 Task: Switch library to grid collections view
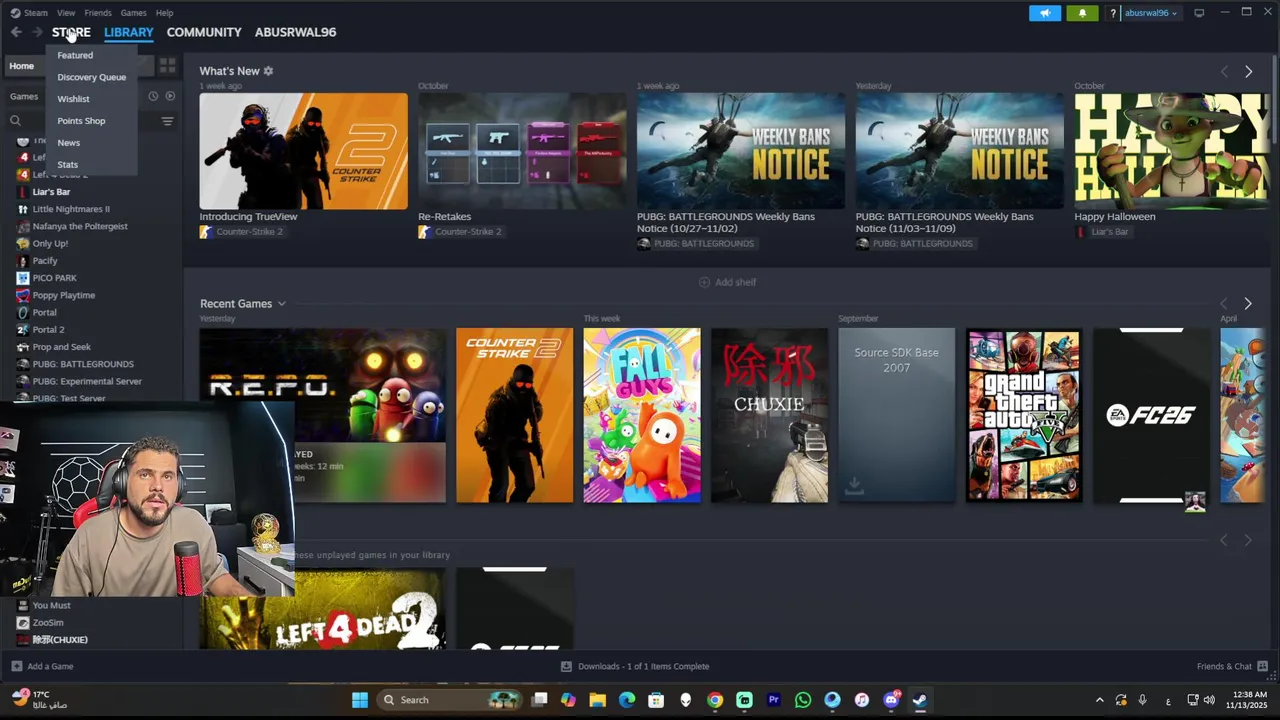pos(167,66)
